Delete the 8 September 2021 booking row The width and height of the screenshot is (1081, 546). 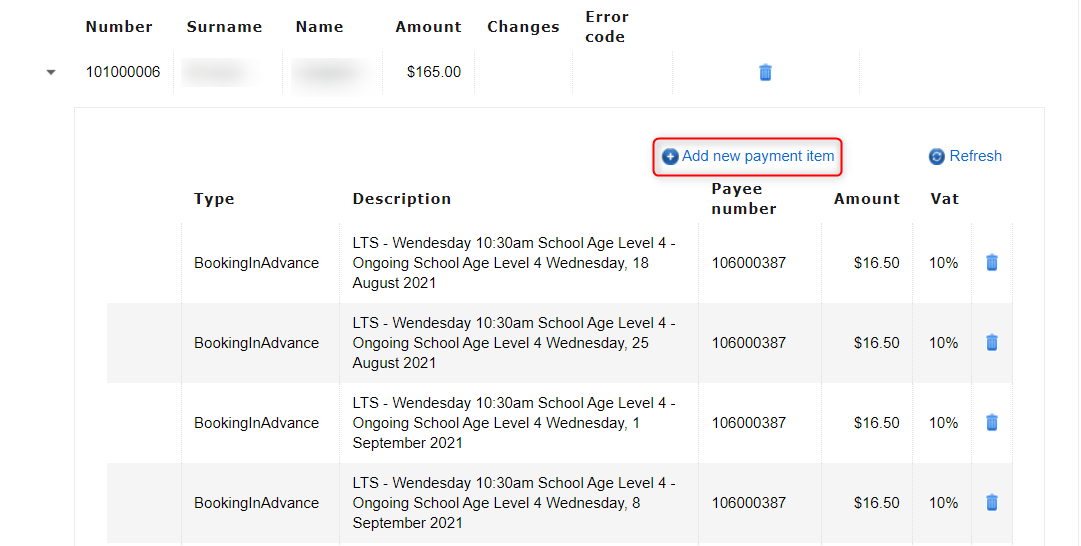(x=992, y=503)
